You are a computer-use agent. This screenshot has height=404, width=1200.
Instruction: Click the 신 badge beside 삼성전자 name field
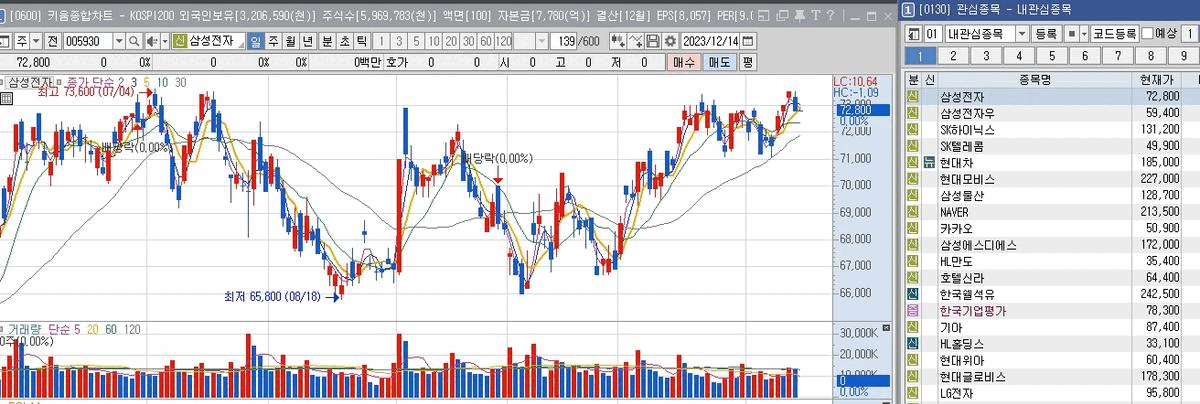(x=181, y=41)
